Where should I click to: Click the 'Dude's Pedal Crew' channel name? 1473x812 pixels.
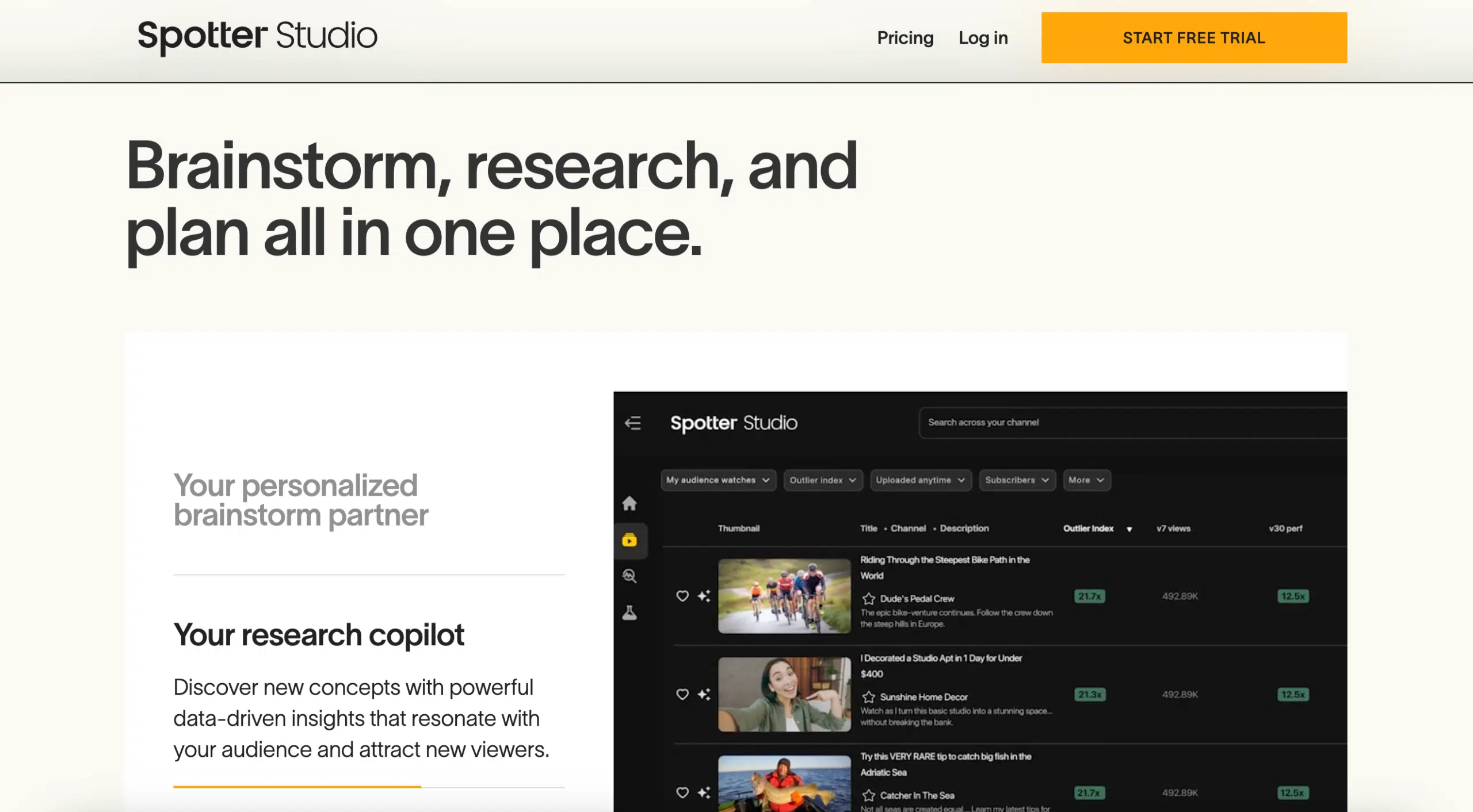click(x=917, y=599)
